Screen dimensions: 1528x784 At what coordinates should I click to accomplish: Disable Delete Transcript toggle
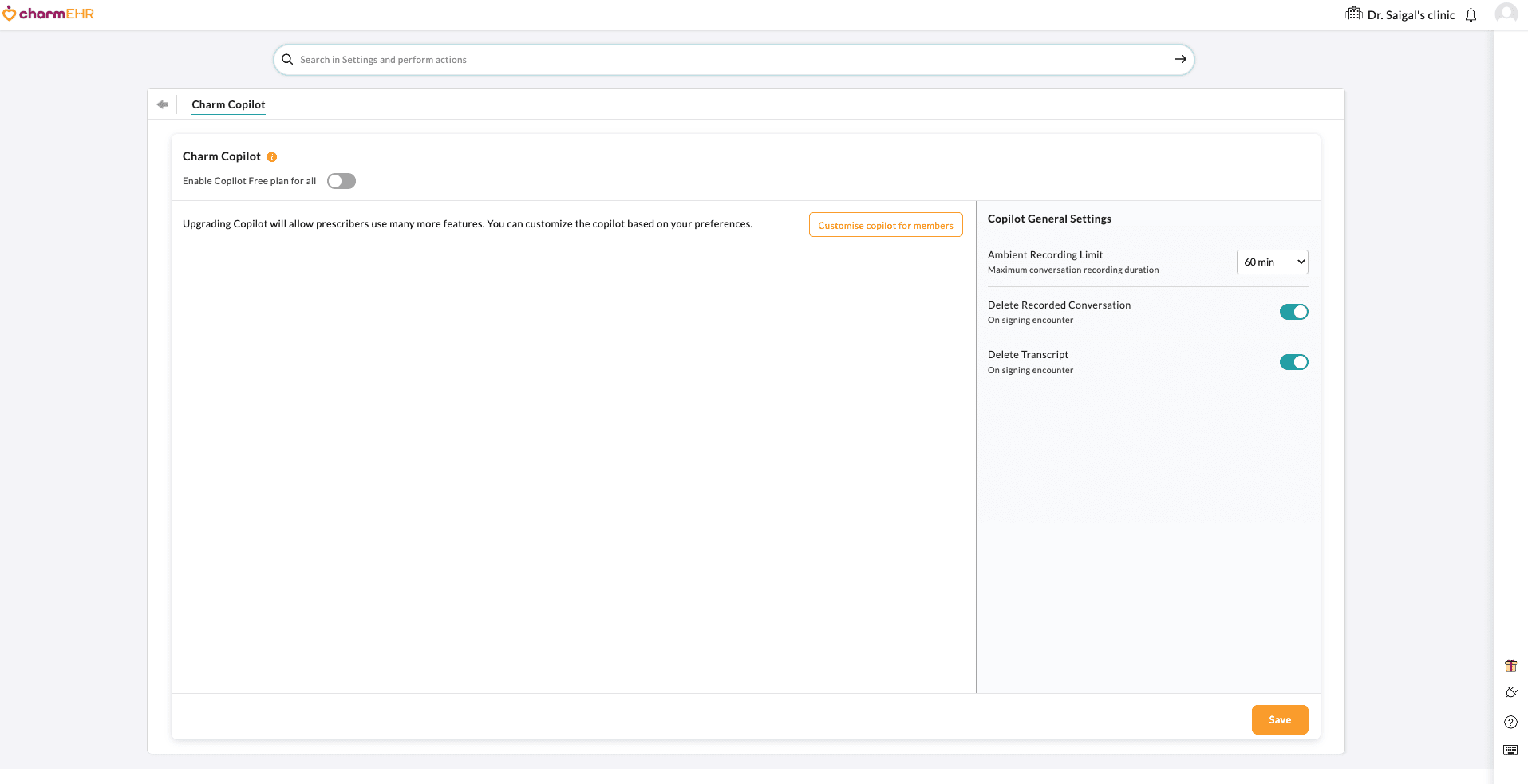1293,362
